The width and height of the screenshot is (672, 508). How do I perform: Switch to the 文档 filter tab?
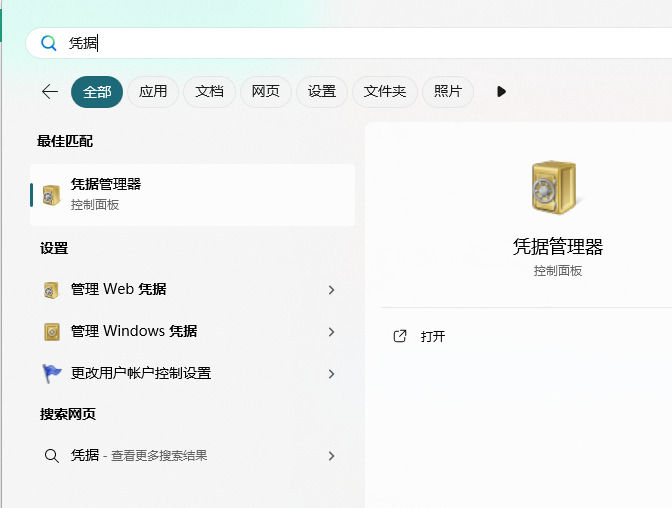(x=209, y=92)
